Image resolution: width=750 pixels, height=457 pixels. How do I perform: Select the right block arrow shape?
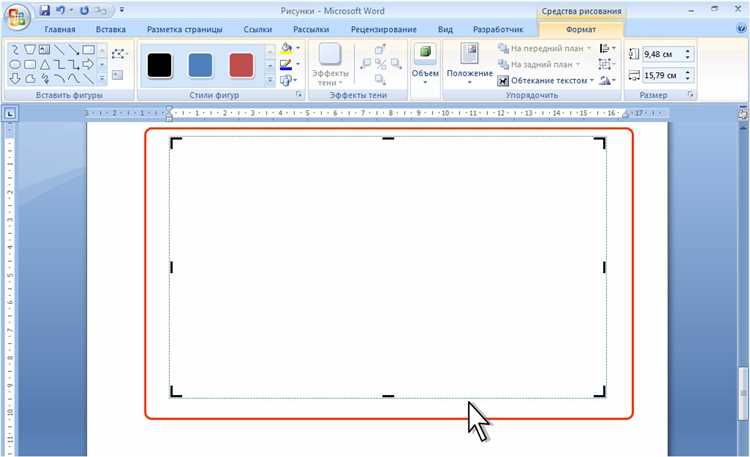click(88, 64)
